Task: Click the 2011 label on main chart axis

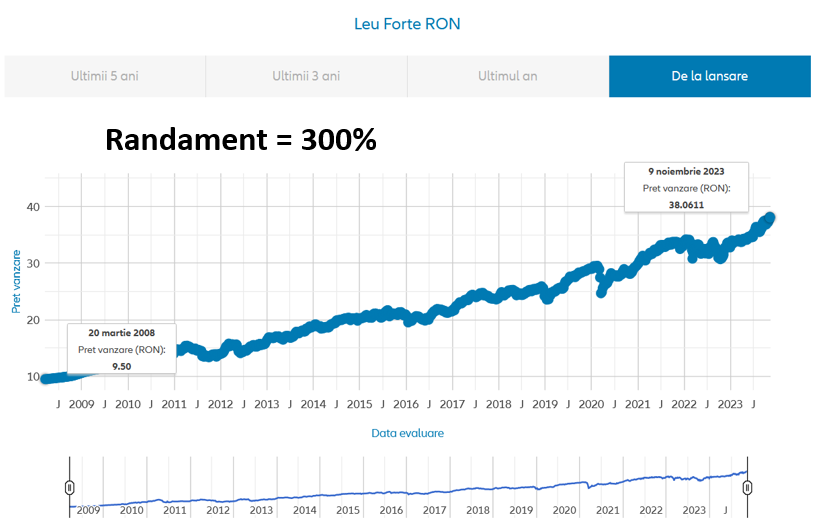Action: [x=174, y=404]
